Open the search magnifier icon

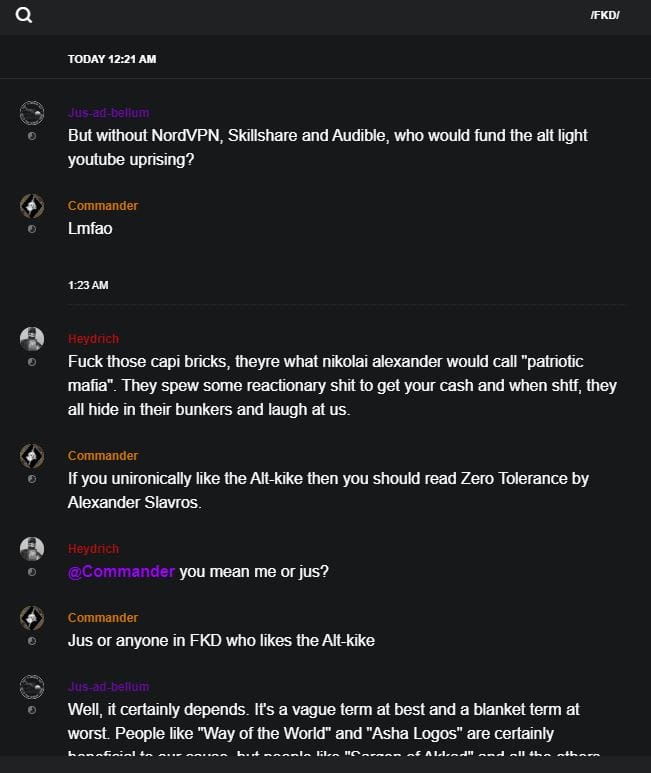24,15
